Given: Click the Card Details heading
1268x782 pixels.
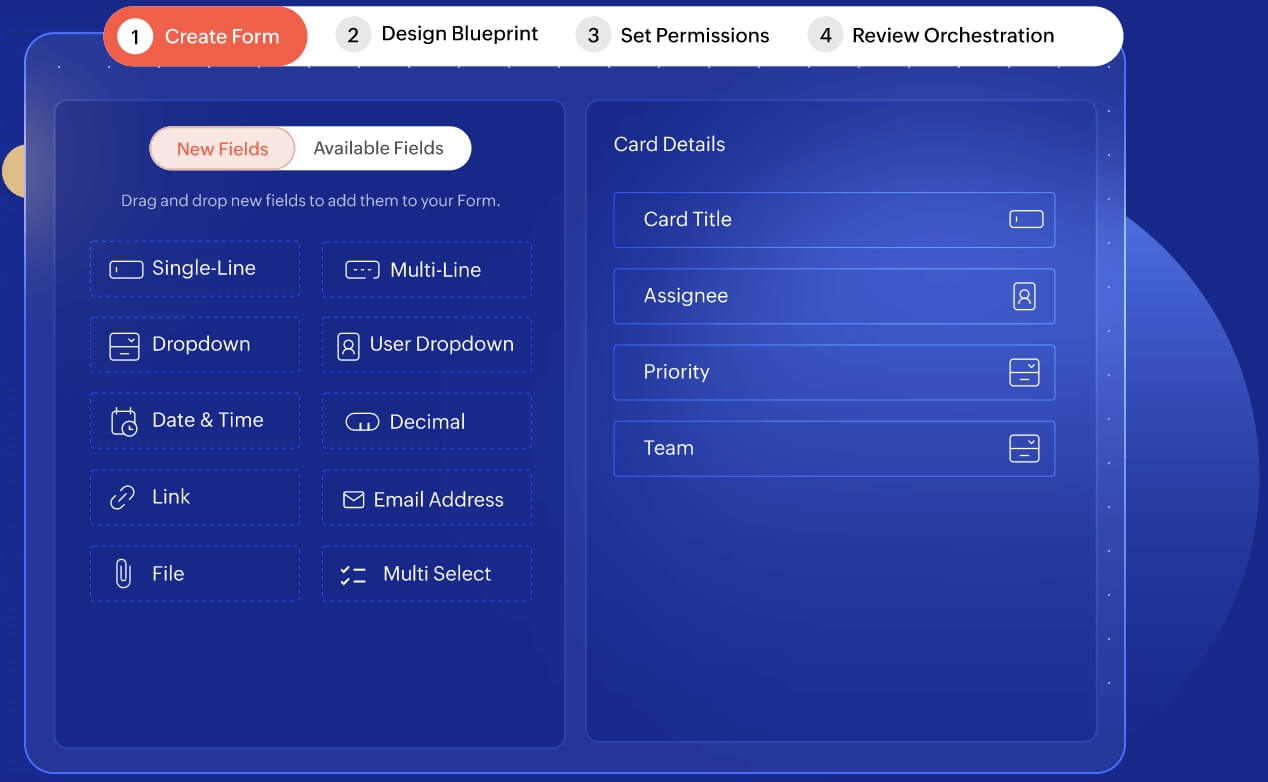Looking at the screenshot, I should (669, 144).
